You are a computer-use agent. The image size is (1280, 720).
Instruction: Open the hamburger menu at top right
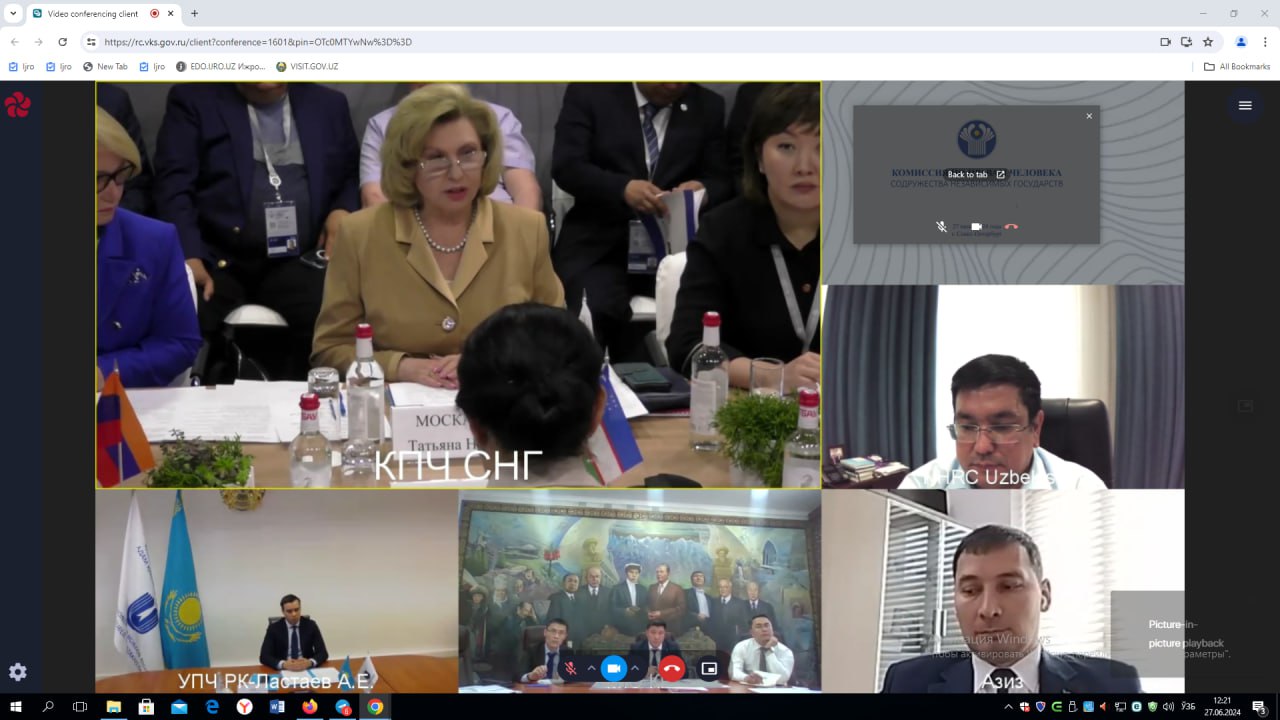pyautogui.click(x=1245, y=105)
